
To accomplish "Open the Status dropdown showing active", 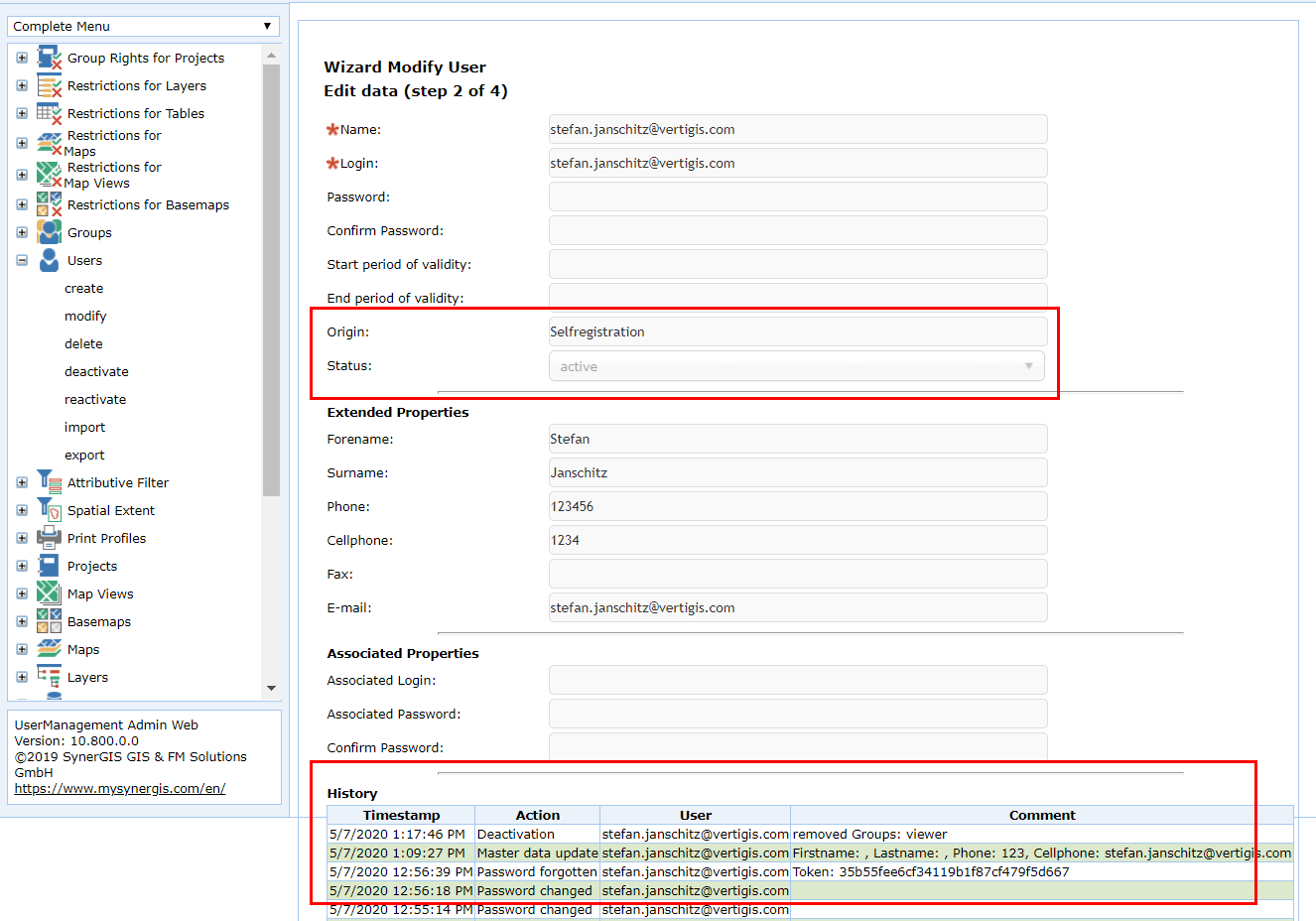I will 796,366.
